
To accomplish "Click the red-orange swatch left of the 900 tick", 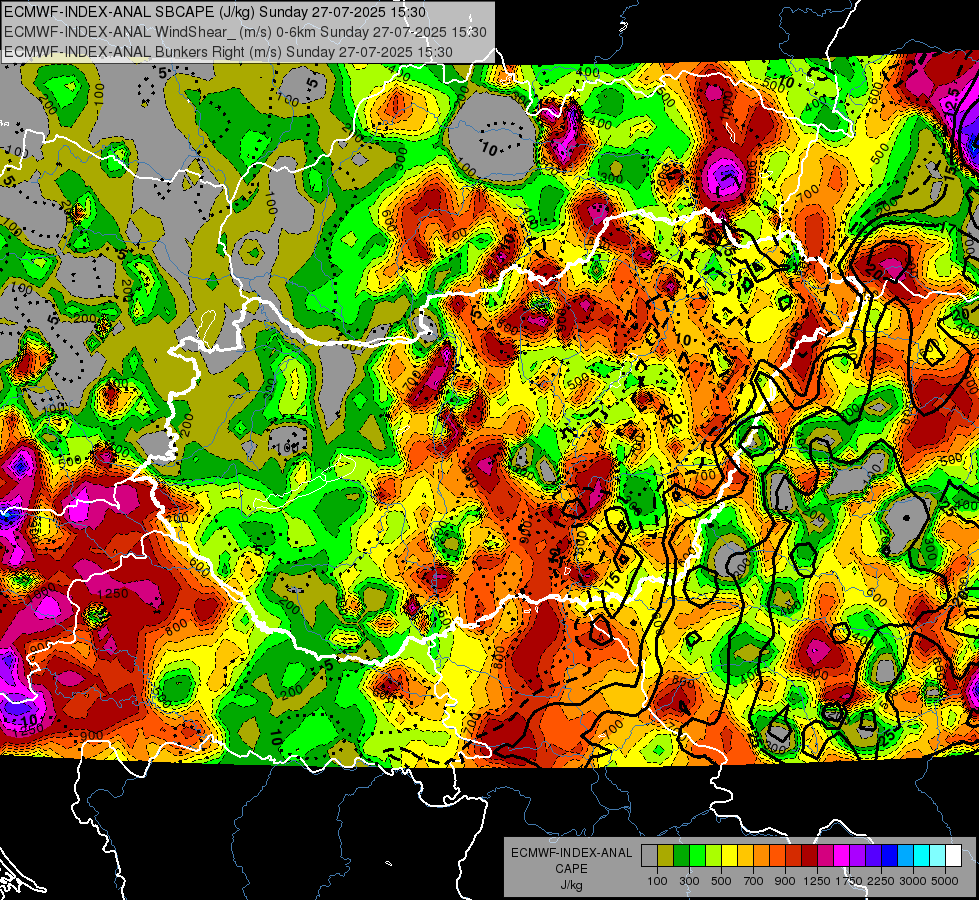I will click(777, 856).
